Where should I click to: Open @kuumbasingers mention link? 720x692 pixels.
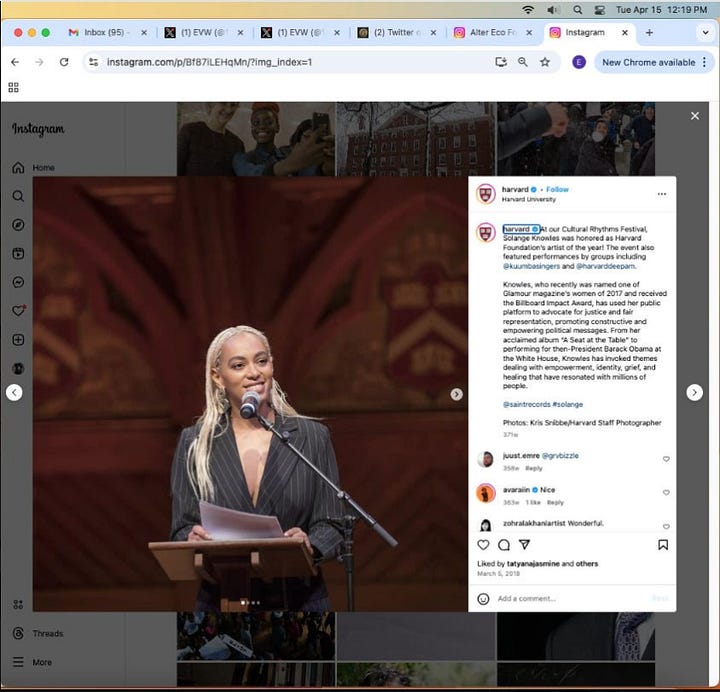tap(531, 266)
